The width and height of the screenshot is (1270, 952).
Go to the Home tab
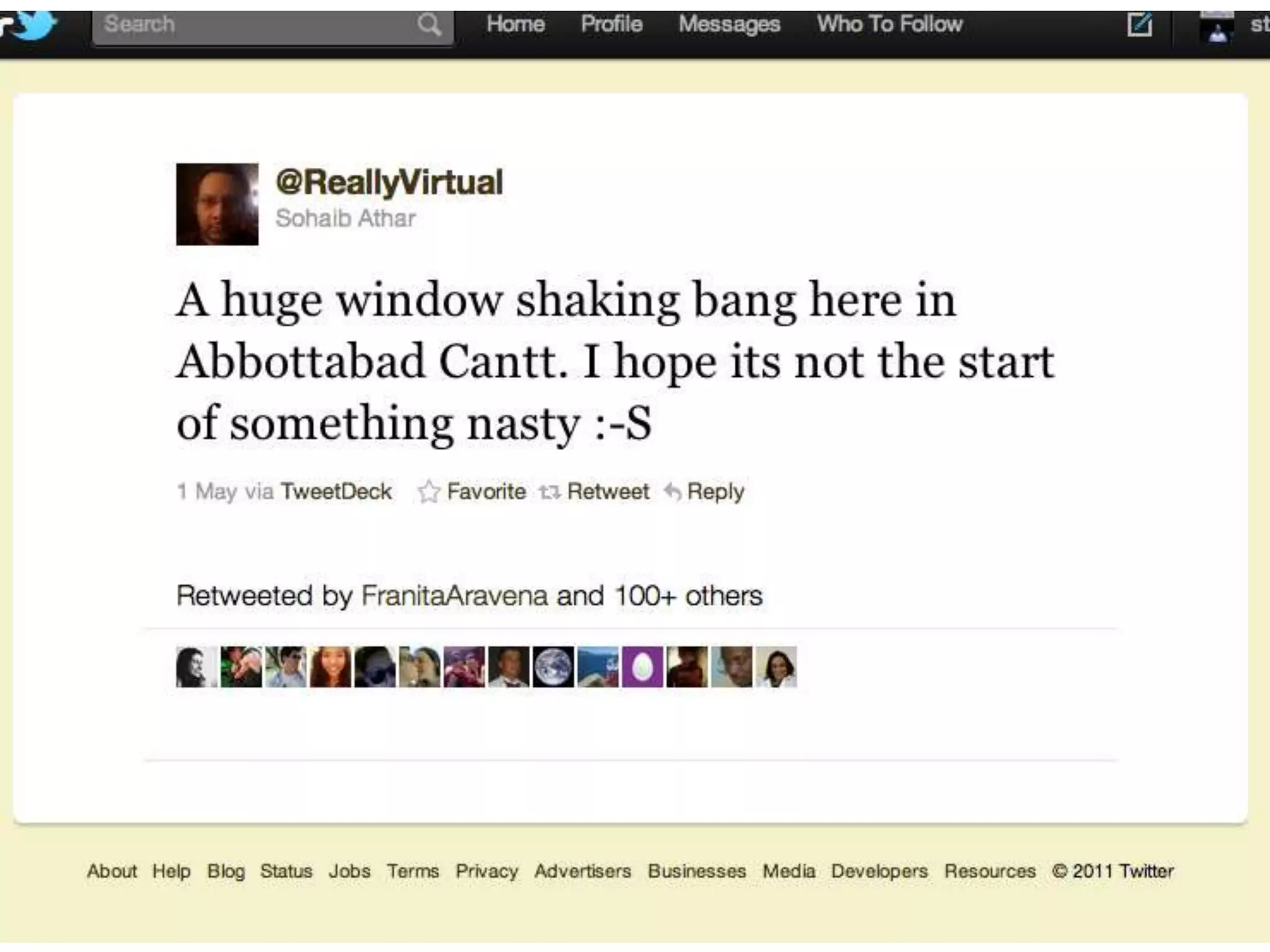point(515,24)
